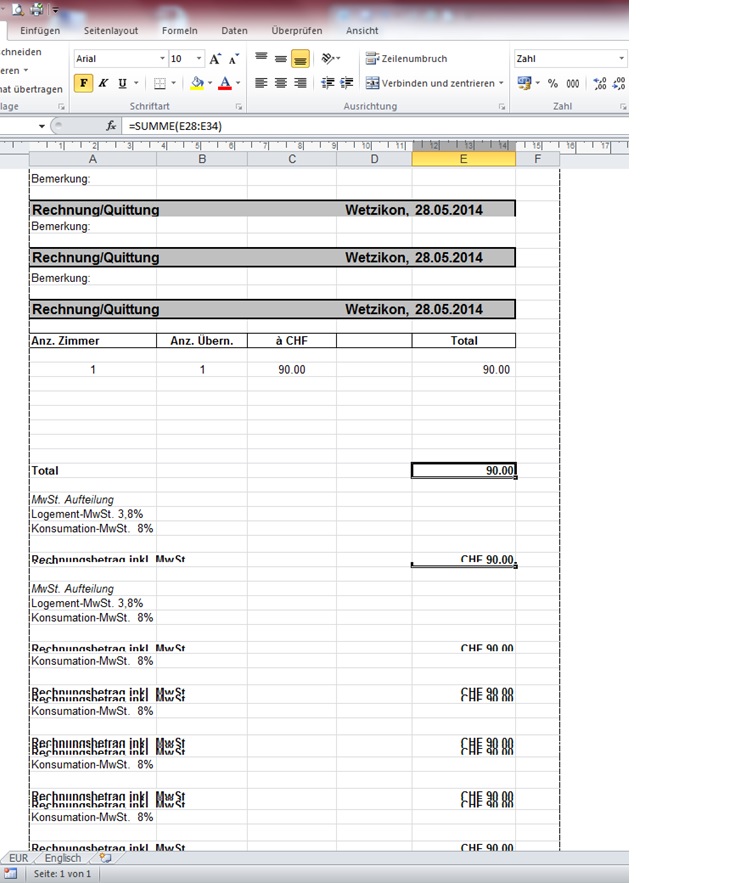This screenshot has height=883, width=746.
Task: Switch to the Englisch sheet tab
Action: coord(63,858)
